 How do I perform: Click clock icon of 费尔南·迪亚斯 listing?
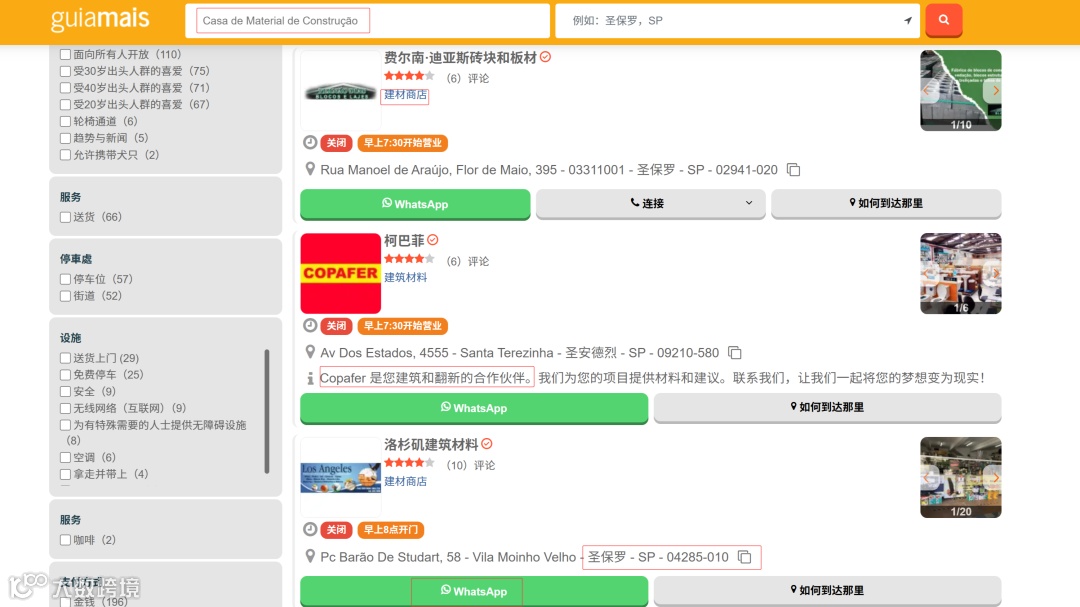pos(310,143)
